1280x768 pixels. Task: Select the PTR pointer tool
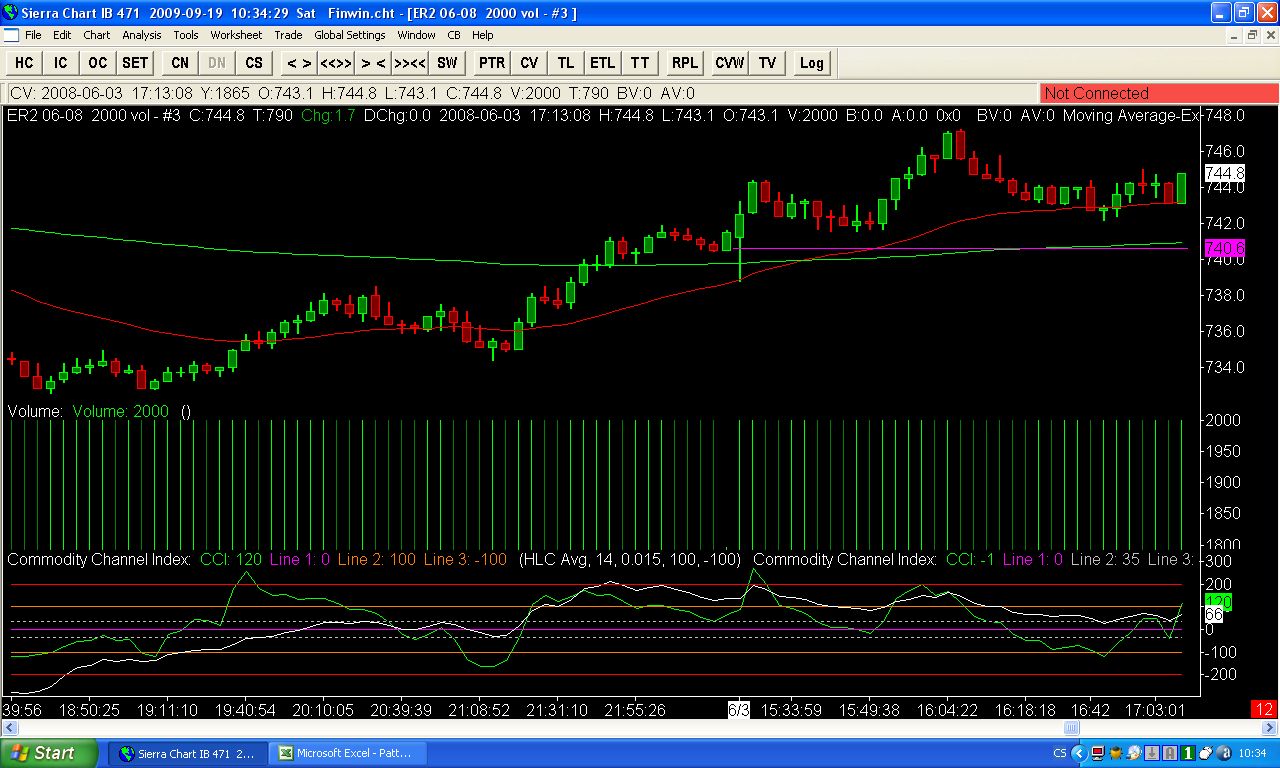(x=492, y=63)
